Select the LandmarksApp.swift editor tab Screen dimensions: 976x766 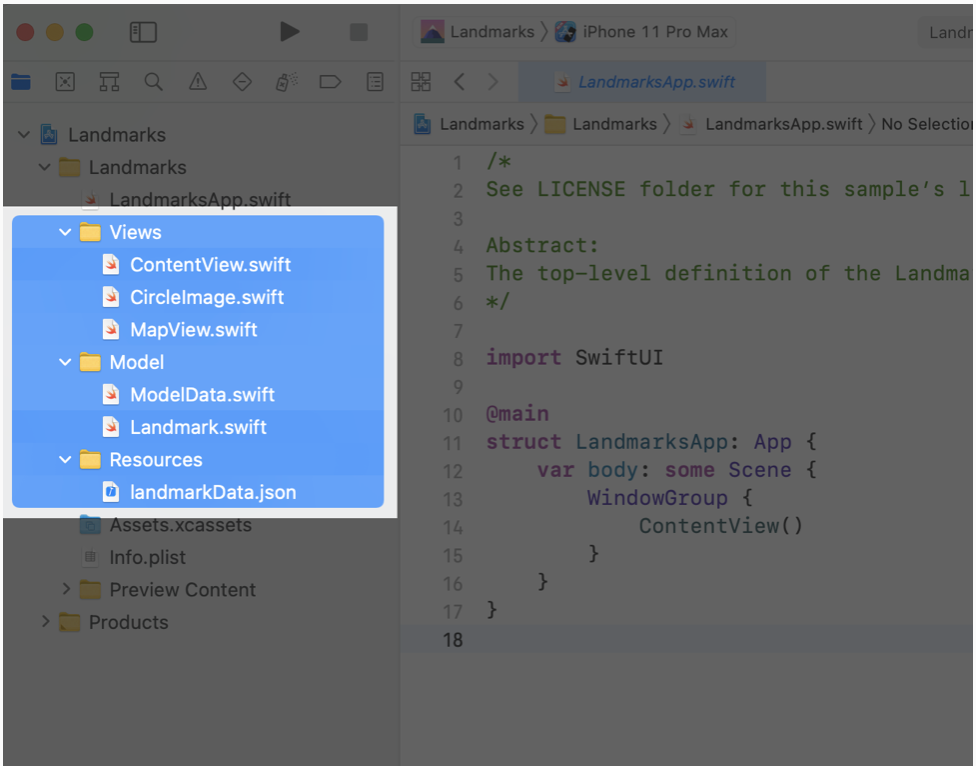642,82
